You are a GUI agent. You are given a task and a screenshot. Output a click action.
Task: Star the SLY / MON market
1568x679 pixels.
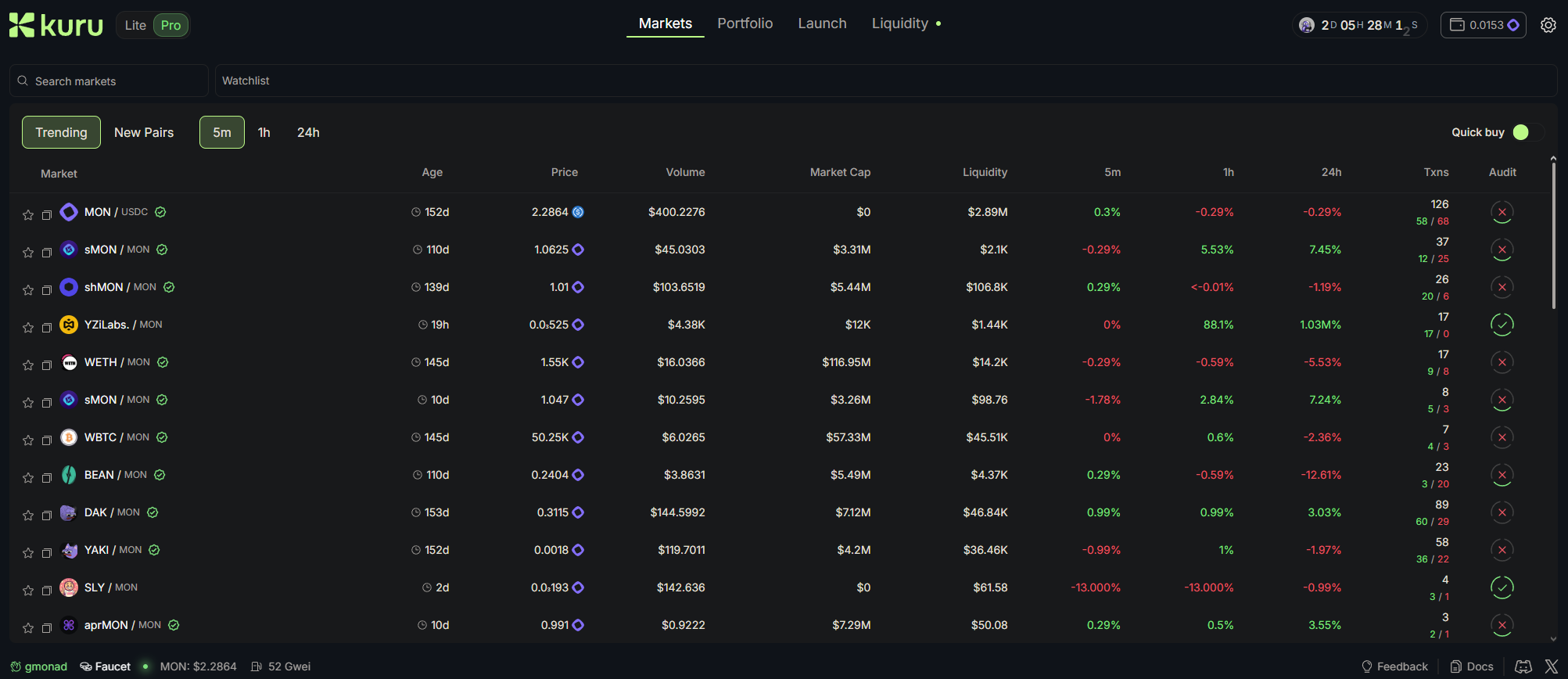click(28, 590)
